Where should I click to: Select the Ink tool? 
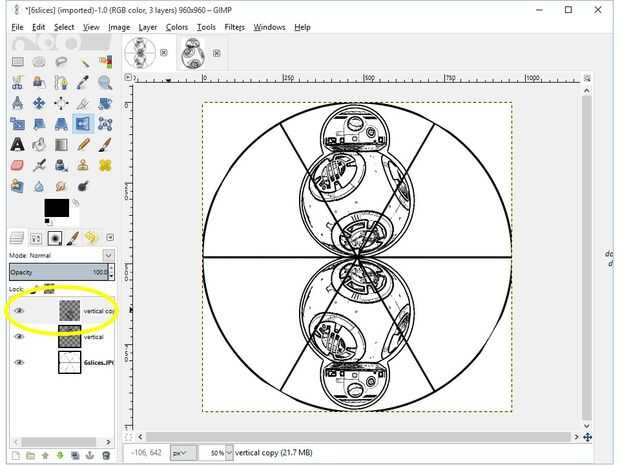61,165
